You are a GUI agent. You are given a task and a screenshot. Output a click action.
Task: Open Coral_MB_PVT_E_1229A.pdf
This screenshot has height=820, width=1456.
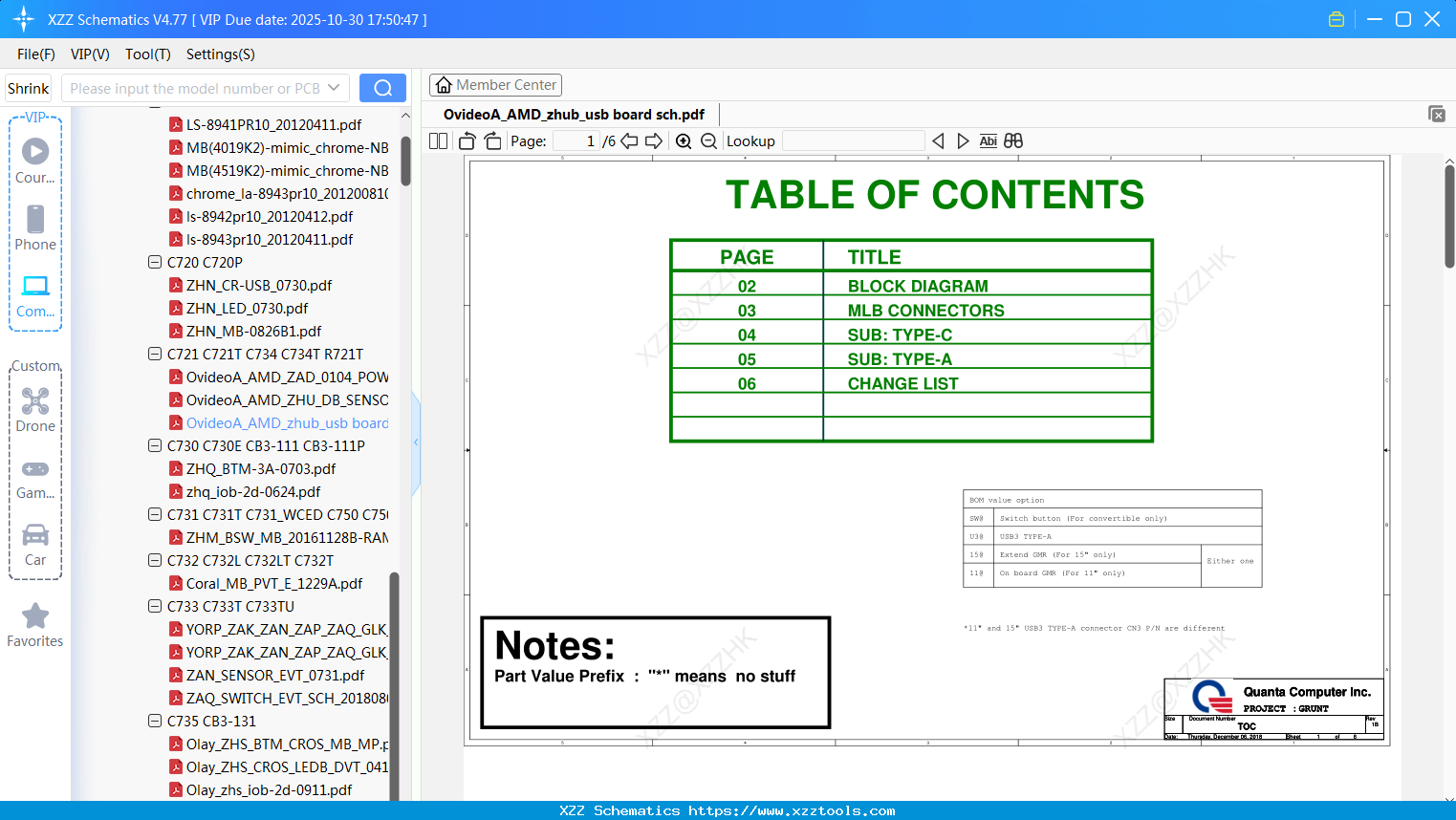click(274, 583)
